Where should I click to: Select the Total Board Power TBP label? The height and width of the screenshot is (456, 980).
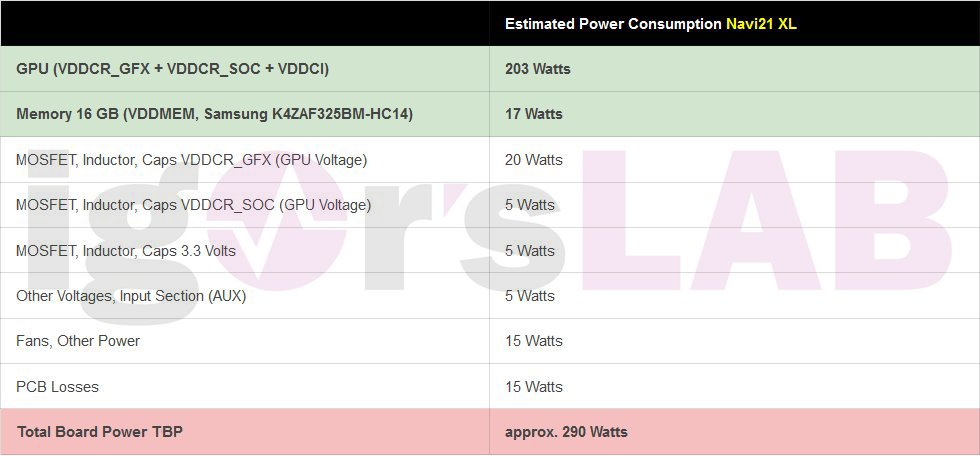tap(100, 432)
